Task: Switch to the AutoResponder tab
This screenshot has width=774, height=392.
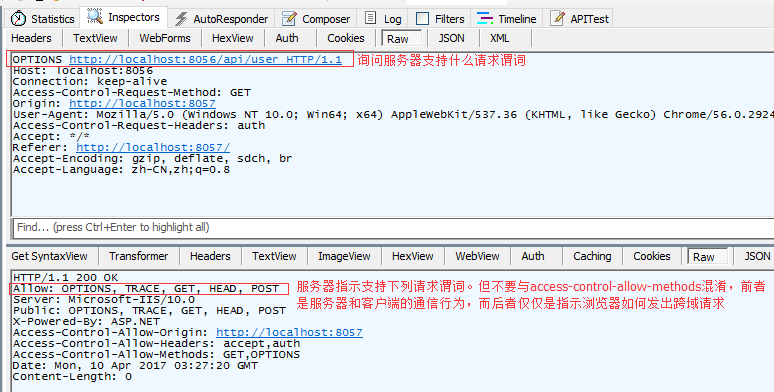Action: [x=222, y=19]
